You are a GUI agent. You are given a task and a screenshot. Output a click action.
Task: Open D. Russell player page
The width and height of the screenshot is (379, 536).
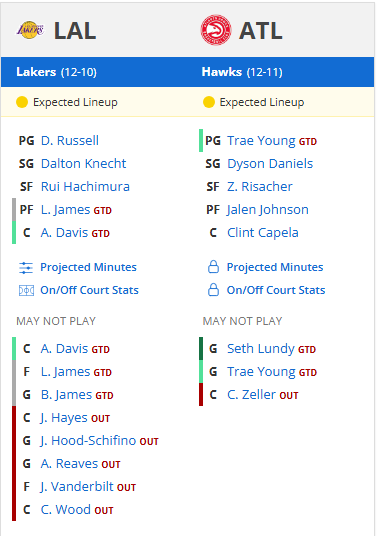(x=70, y=140)
